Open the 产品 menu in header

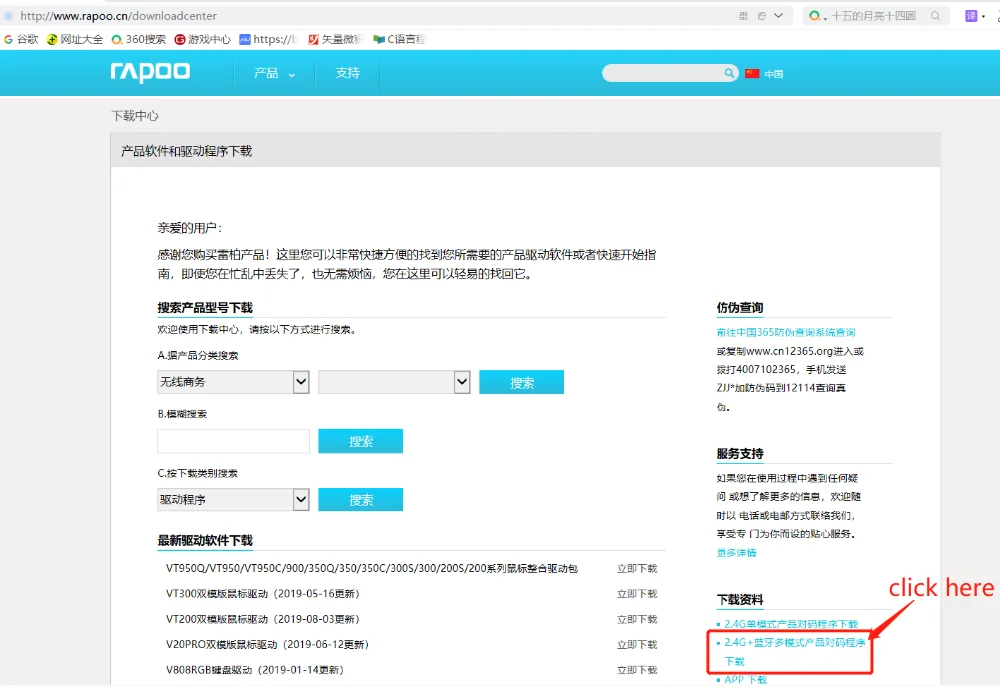click(x=274, y=73)
